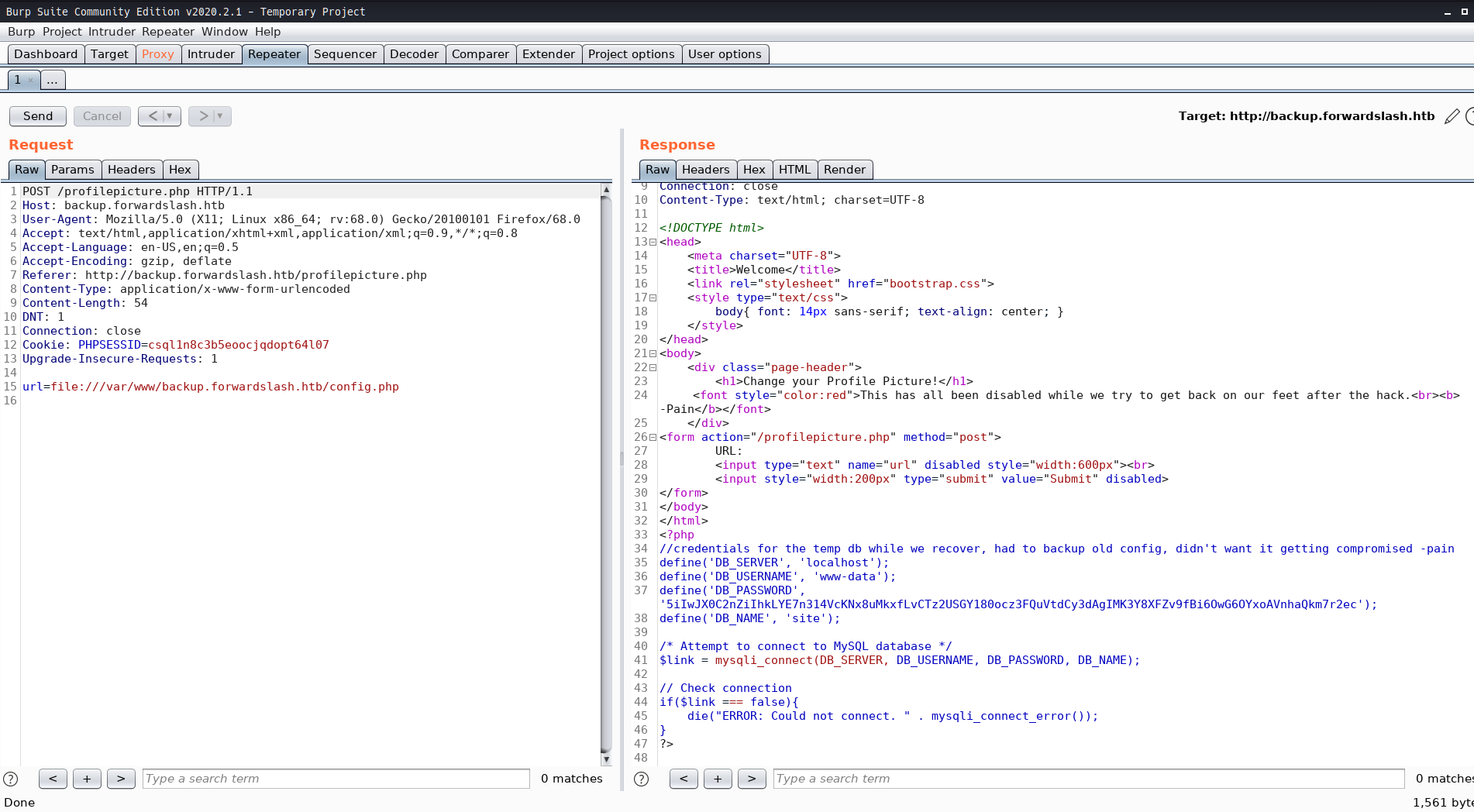
Task: Open back history dropdown arrow
Action: coord(170,116)
